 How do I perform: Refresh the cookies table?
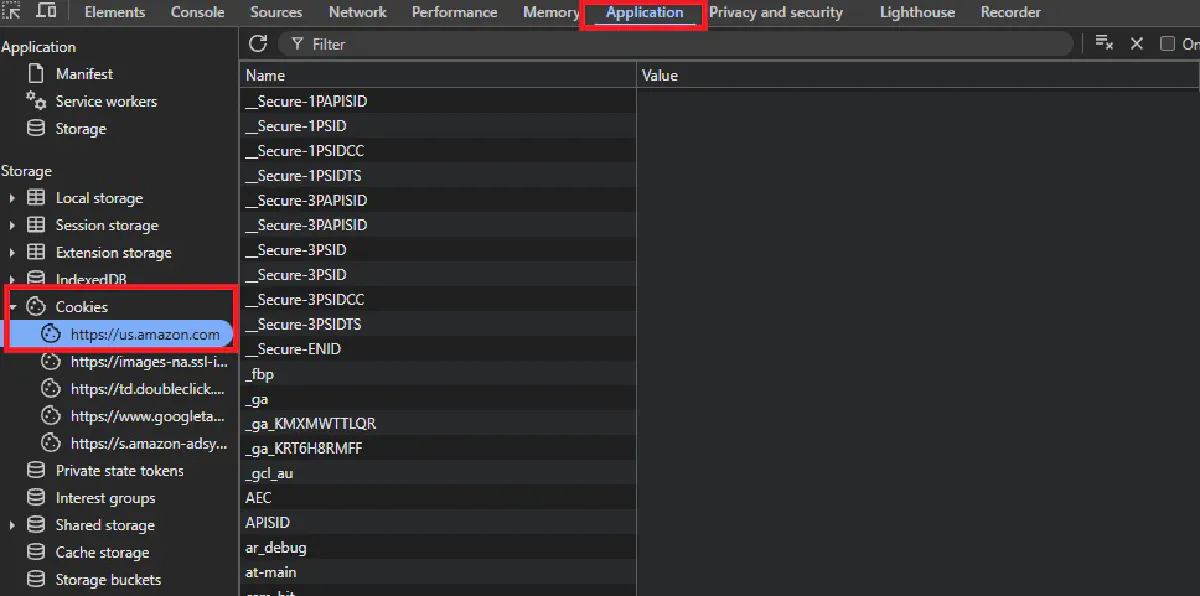coord(258,44)
